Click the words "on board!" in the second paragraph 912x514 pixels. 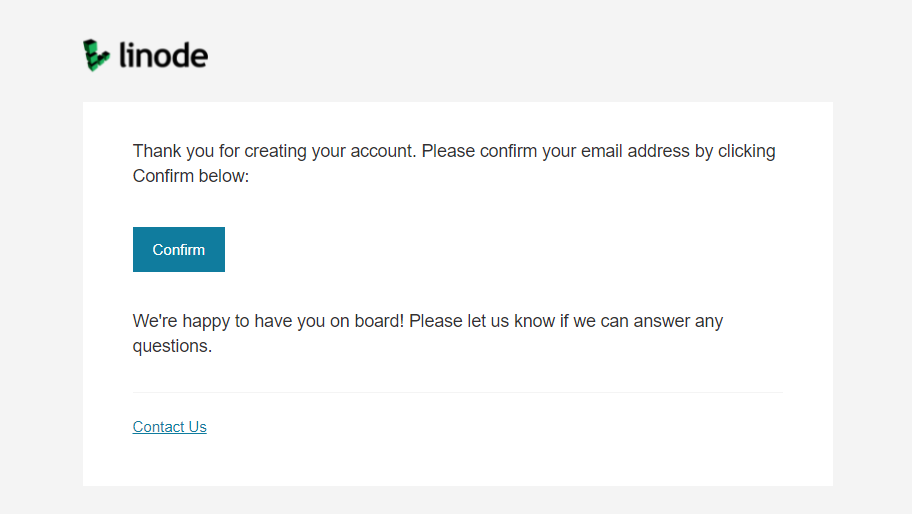tap(367, 321)
